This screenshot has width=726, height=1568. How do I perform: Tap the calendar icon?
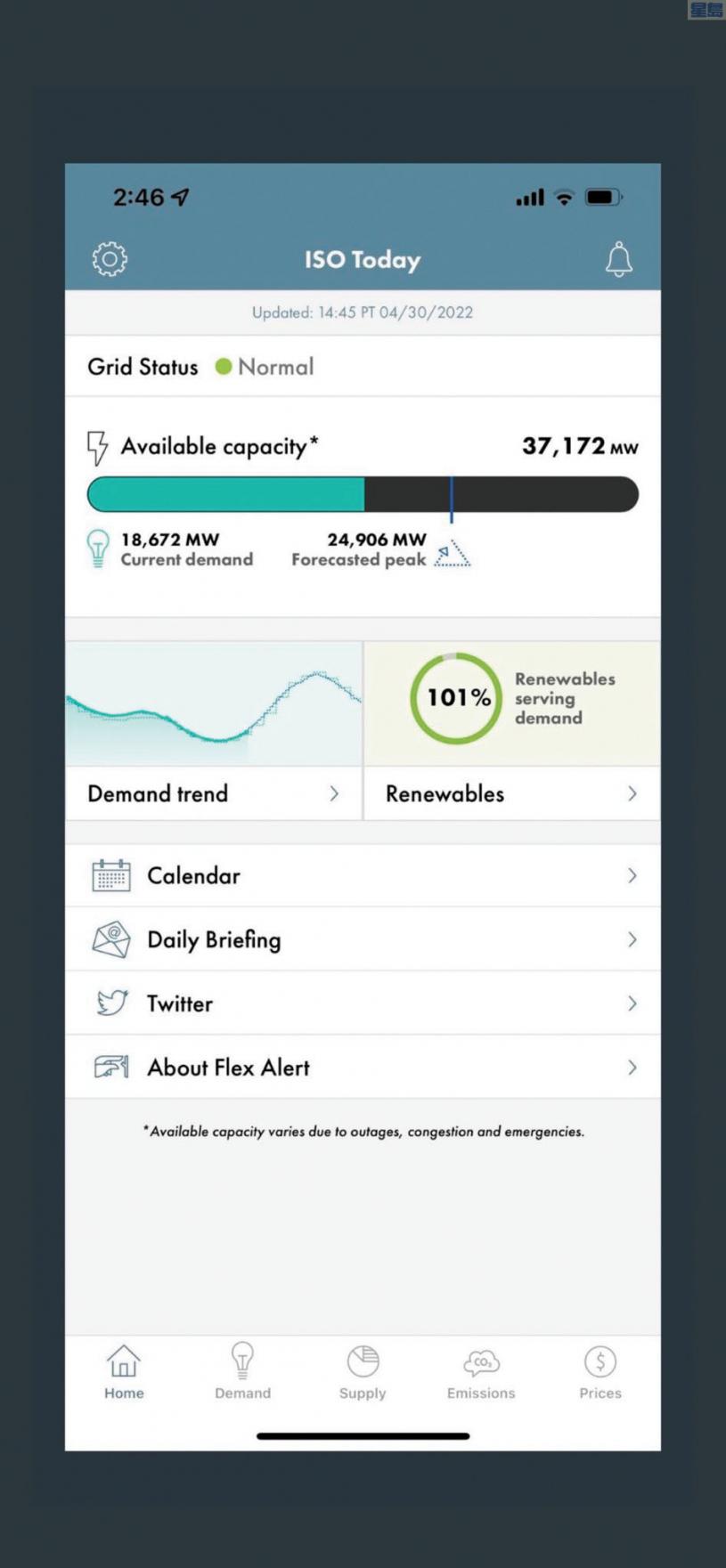[x=111, y=875]
